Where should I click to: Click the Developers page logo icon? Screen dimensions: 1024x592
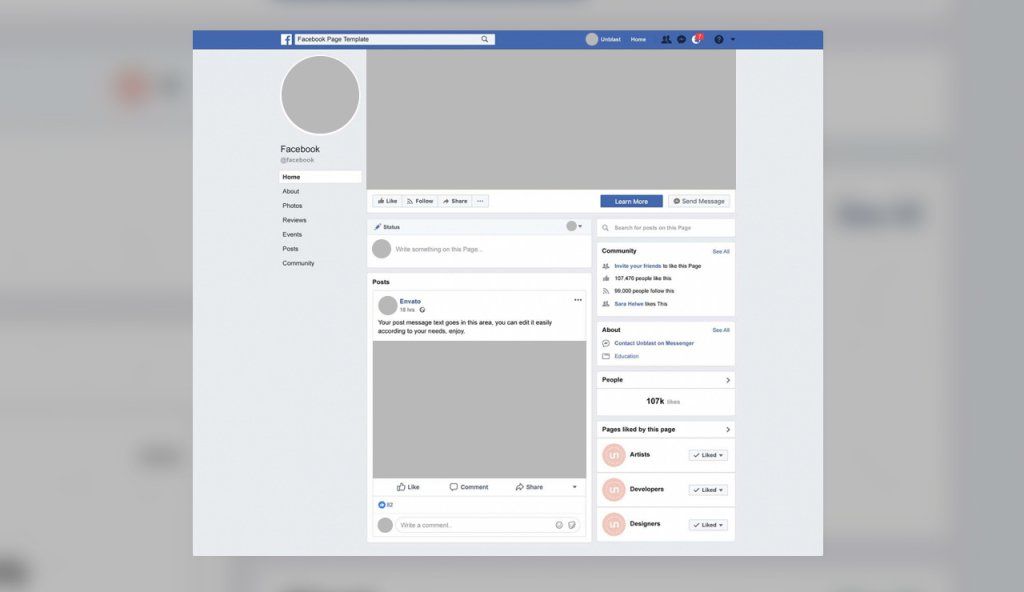(614, 489)
